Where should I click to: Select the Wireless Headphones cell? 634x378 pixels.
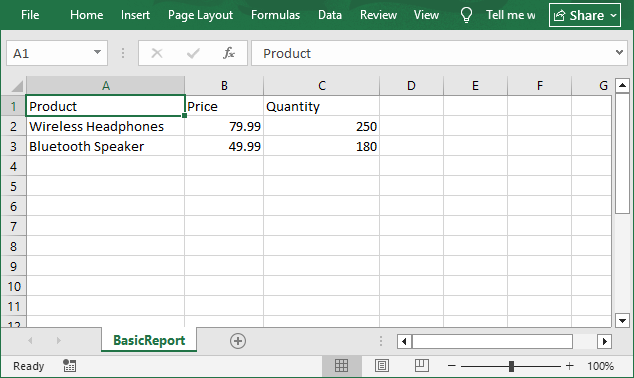click(105, 126)
